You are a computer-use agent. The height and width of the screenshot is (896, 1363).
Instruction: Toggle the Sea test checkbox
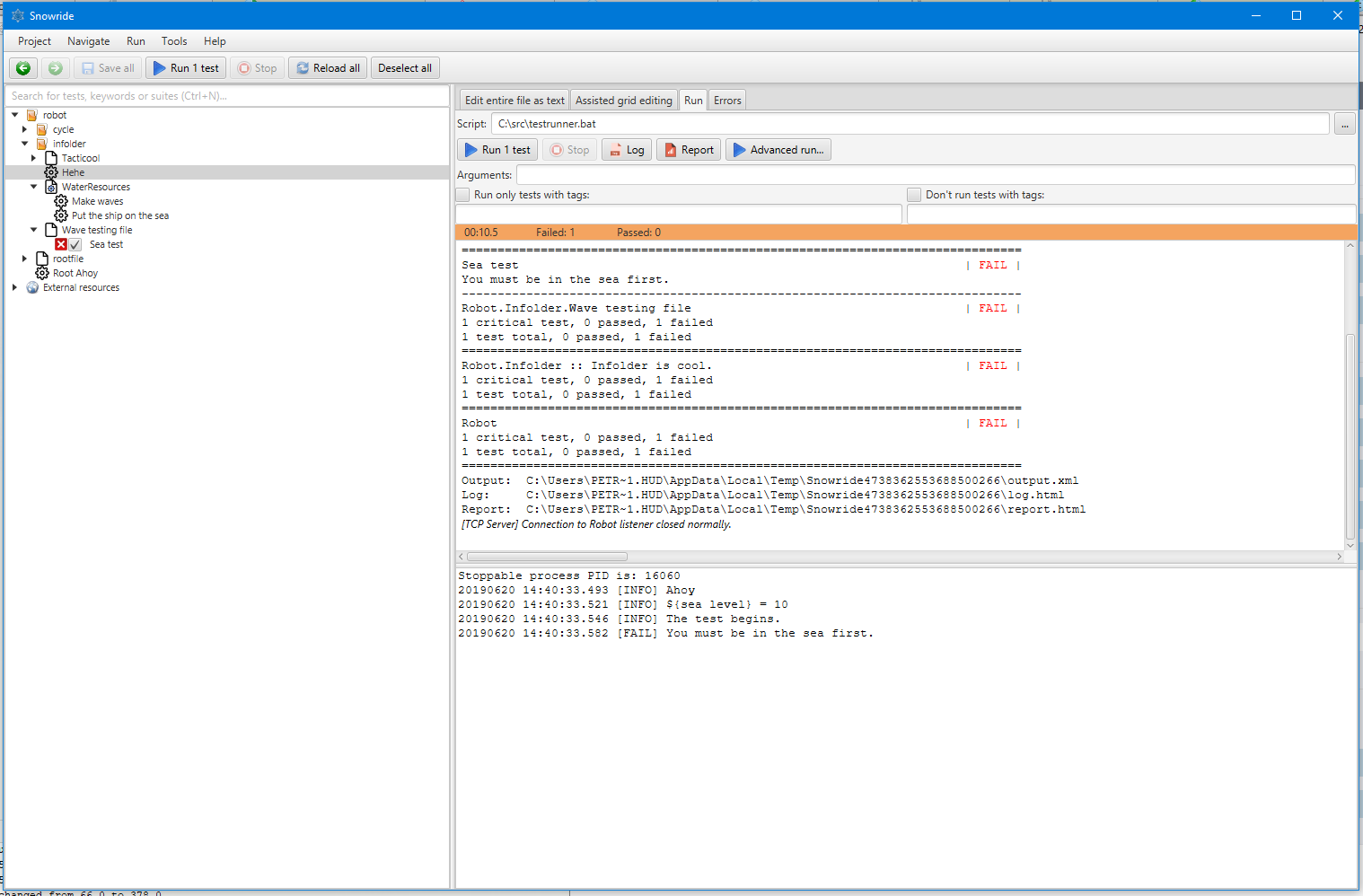pos(75,244)
